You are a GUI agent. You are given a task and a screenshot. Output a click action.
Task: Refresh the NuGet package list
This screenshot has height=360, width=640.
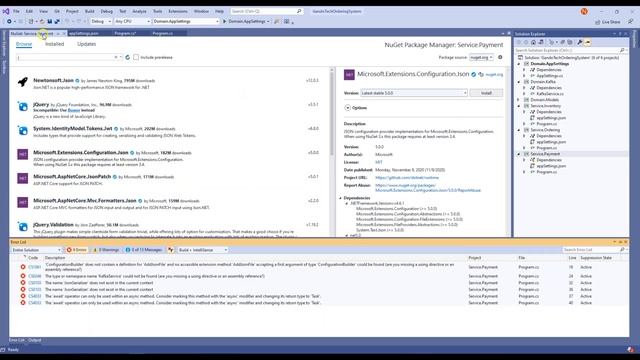(x=127, y=58)
